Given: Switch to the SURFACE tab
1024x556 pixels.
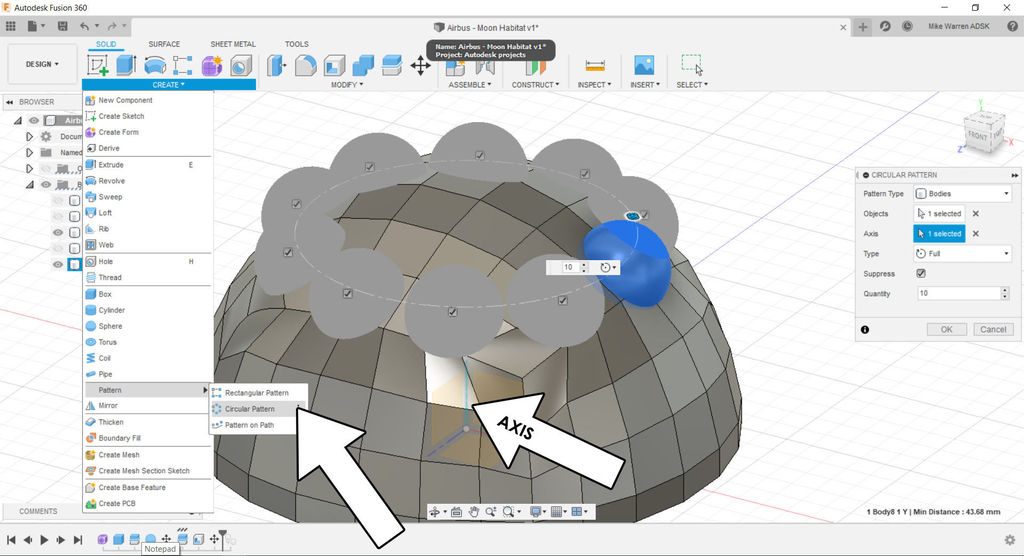Looking at the screenshot, I should click(164, 44).
